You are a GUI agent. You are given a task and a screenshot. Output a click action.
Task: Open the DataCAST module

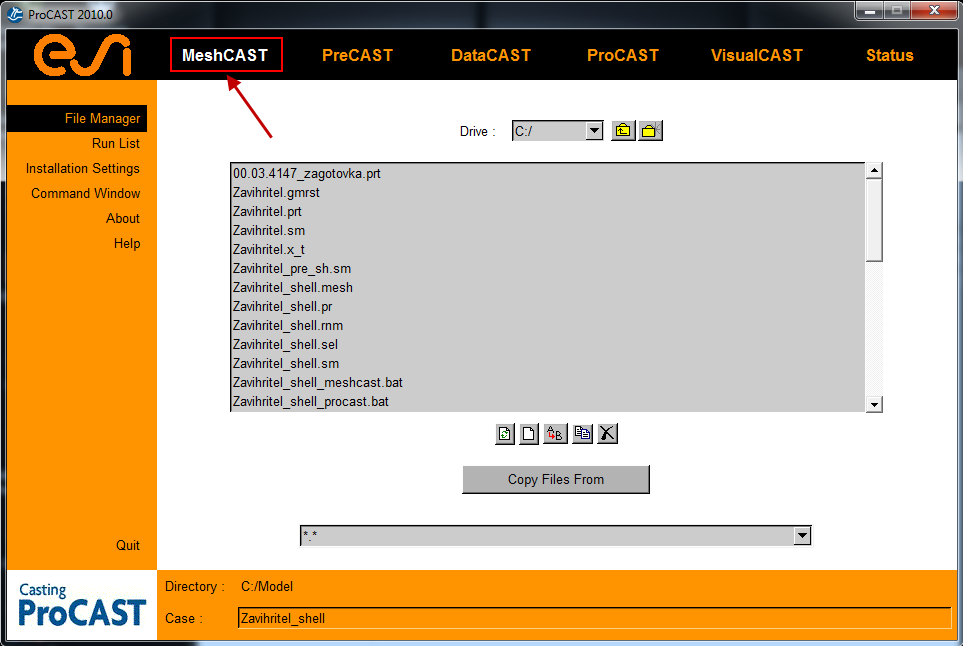491,55
